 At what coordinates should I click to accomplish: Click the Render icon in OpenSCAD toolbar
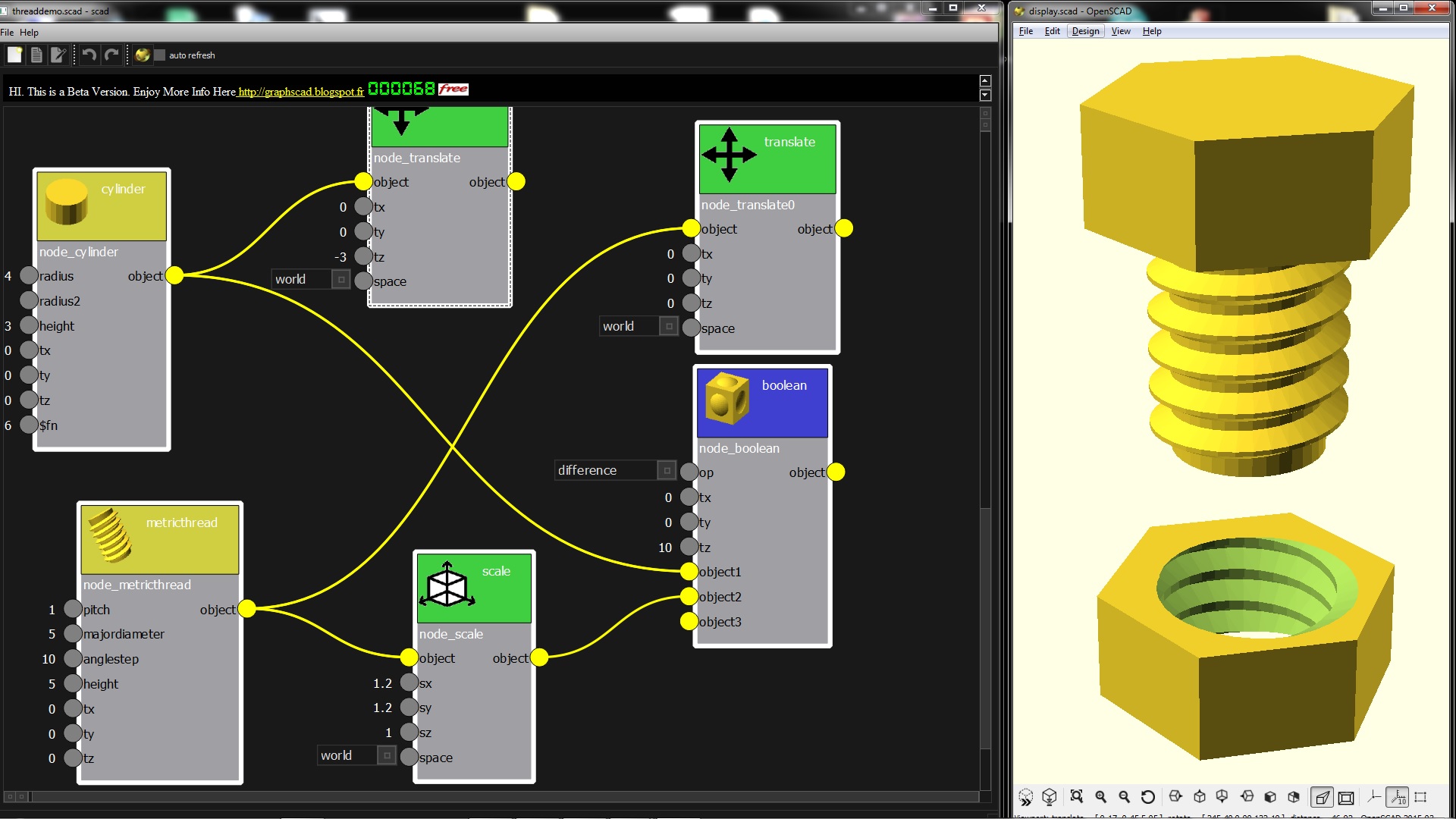point(1050,797)
